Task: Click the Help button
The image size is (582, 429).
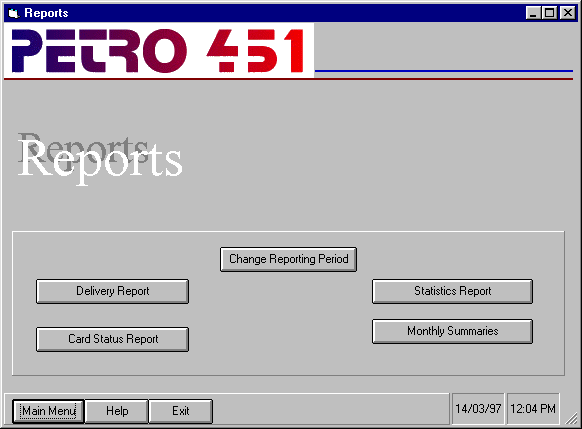Action: (x=117, y=411)
